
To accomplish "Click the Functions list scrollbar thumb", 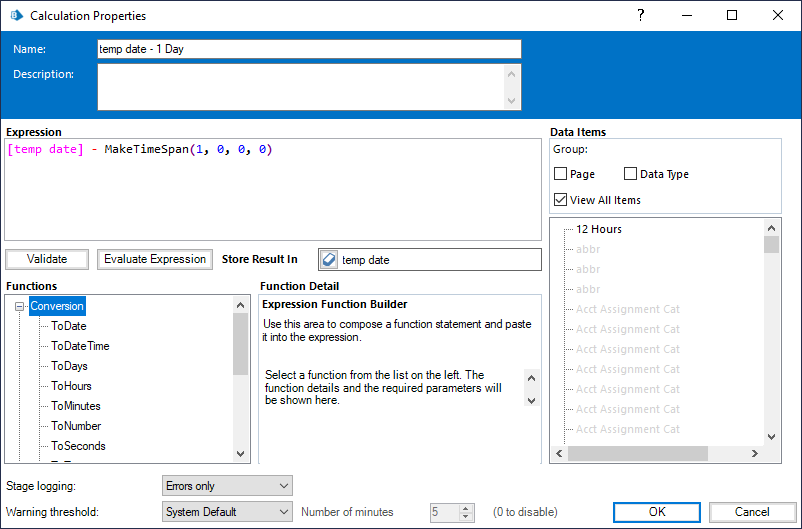I will click(x=240, y=344).
